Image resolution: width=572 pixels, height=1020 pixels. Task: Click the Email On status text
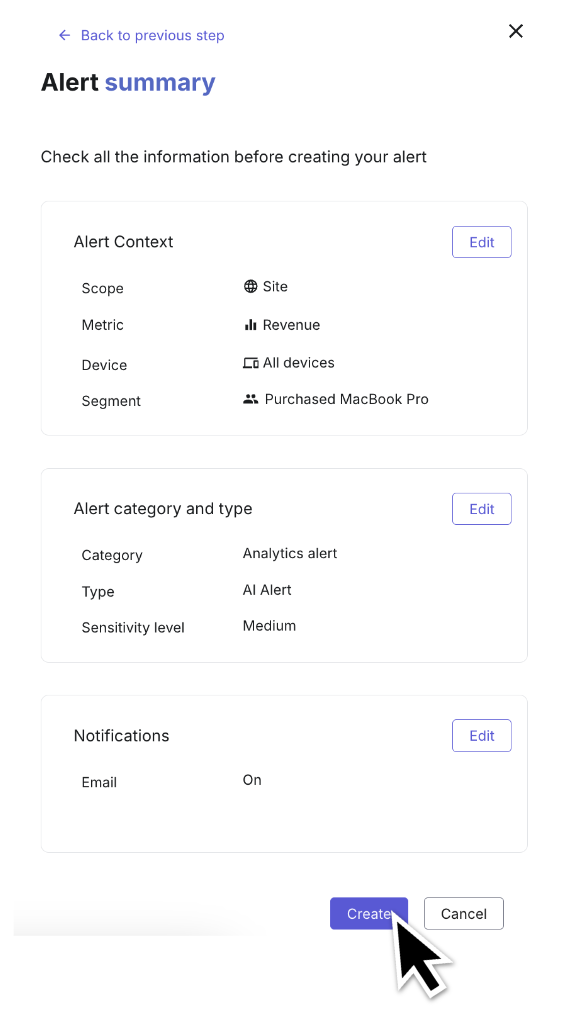(252, 780)
